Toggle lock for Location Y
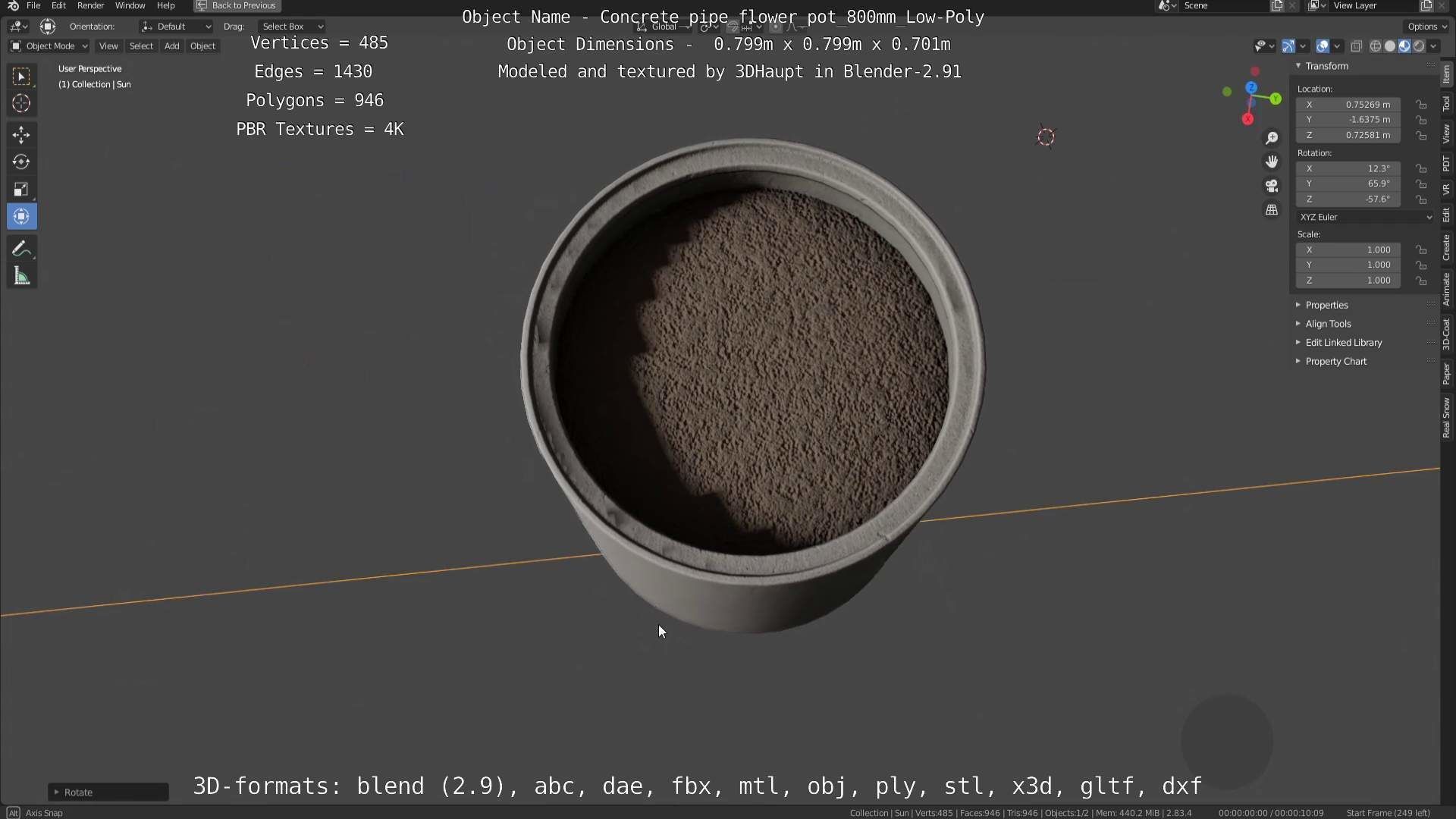The image size is (1456, 819). (x=1421, y=120)
